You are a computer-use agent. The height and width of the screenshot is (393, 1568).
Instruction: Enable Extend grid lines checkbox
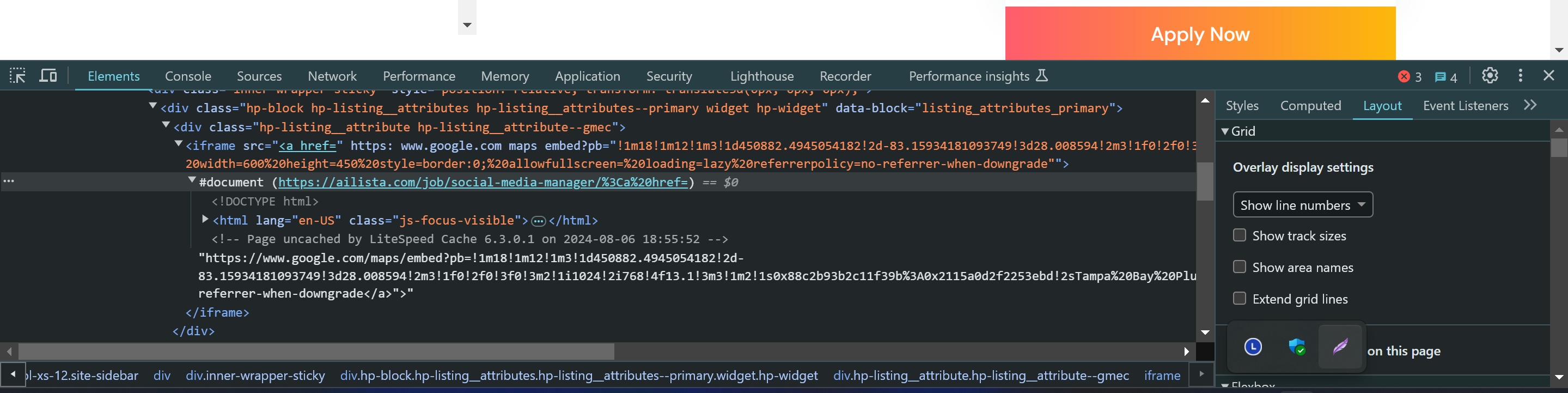click(1239, 299)
